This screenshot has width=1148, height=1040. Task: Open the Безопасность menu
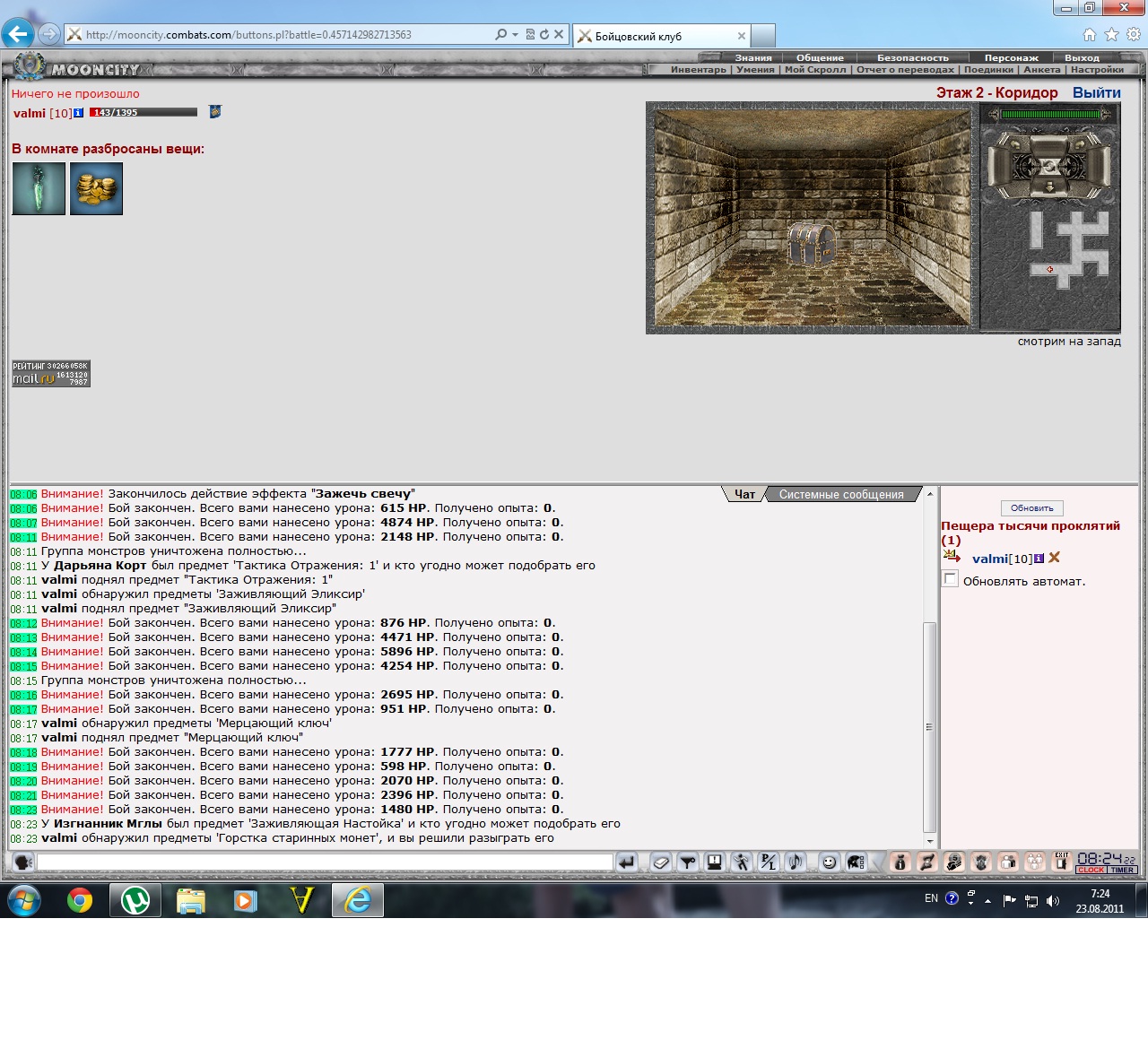tap(912, 57)
